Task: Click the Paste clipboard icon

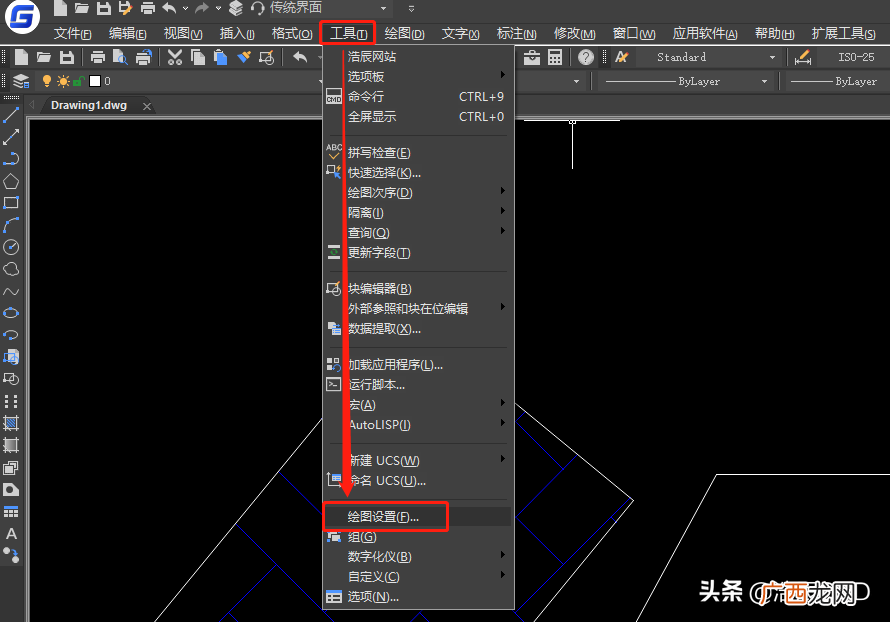Action: pyautogui.click(x=220, y=57)
